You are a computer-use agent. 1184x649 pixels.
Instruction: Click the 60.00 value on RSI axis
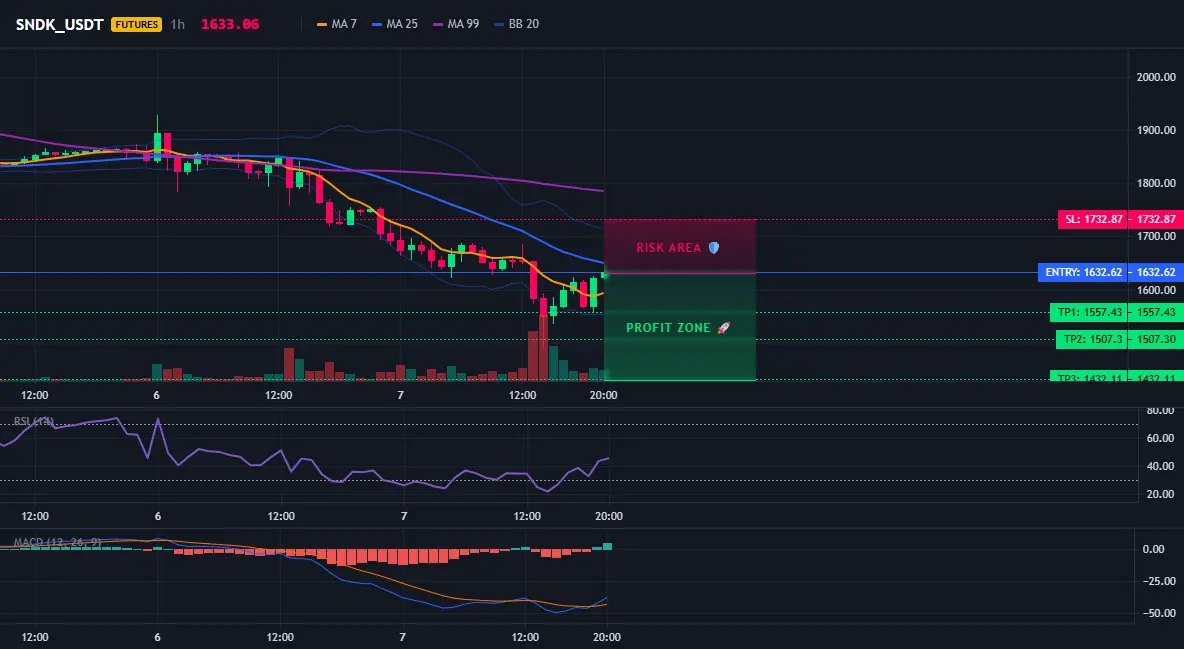(1160, 438)
